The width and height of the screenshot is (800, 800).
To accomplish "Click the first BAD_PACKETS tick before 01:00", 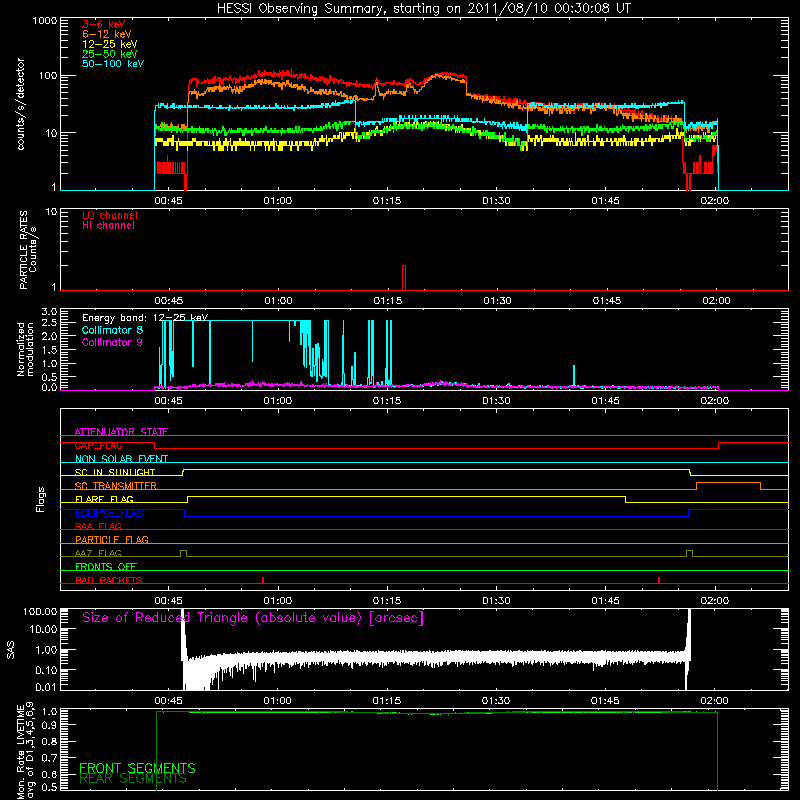I will pyautogui.click(x=263, y=580).
